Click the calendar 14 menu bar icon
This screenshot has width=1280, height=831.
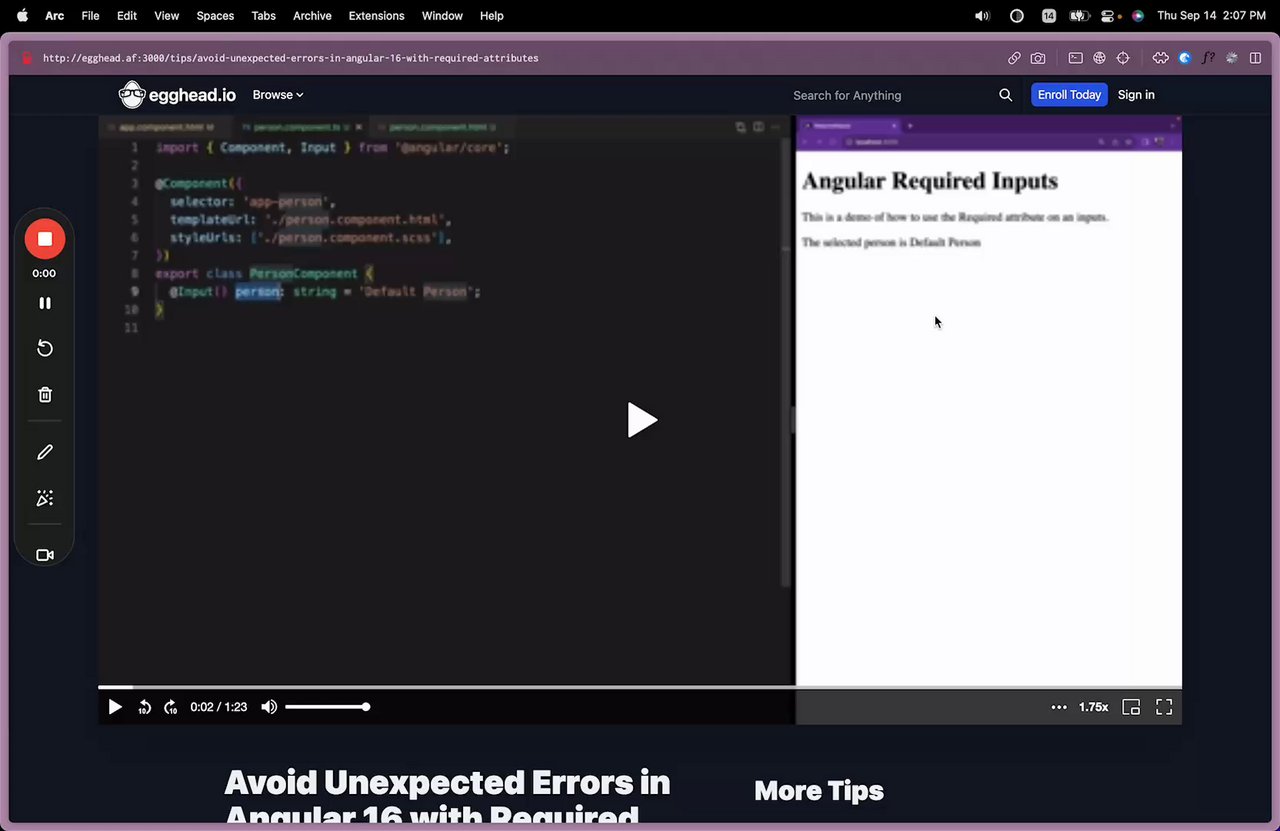[x=1049, y=16]
